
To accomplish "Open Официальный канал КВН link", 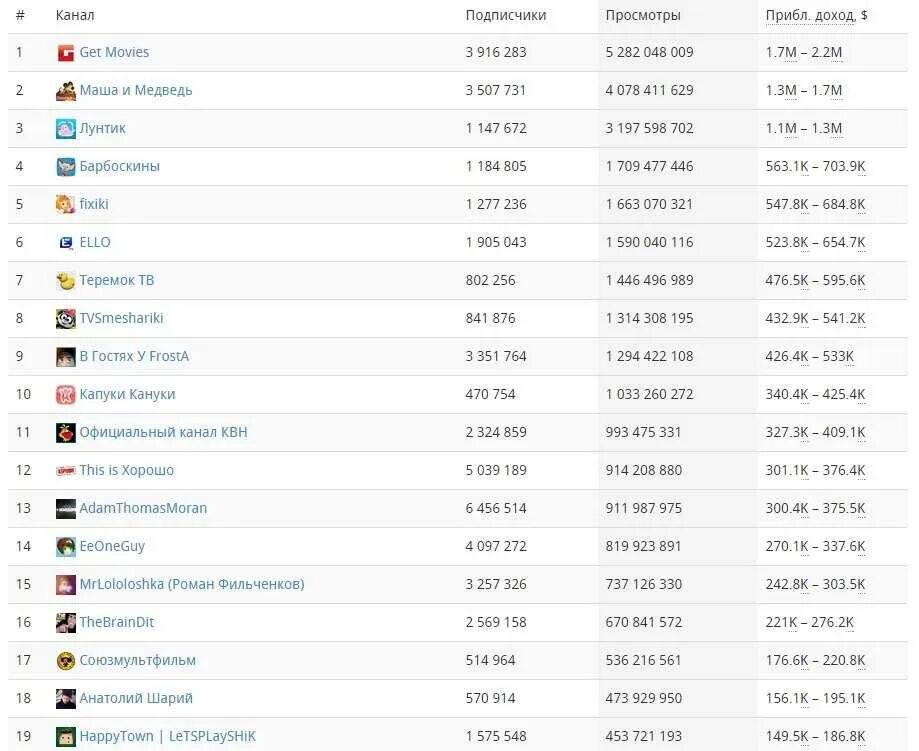I will point(164,433).
